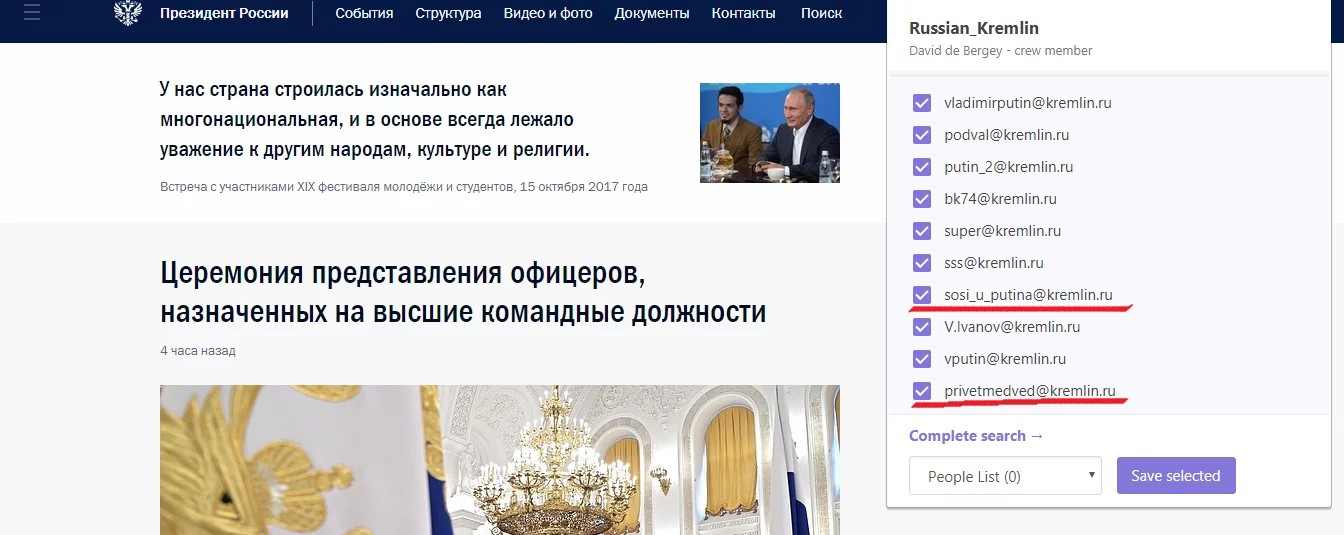Click the Встреча с участниками XIX фестиваля caption
Viewport: 1344px width, 535px height.
coord(404,187)
